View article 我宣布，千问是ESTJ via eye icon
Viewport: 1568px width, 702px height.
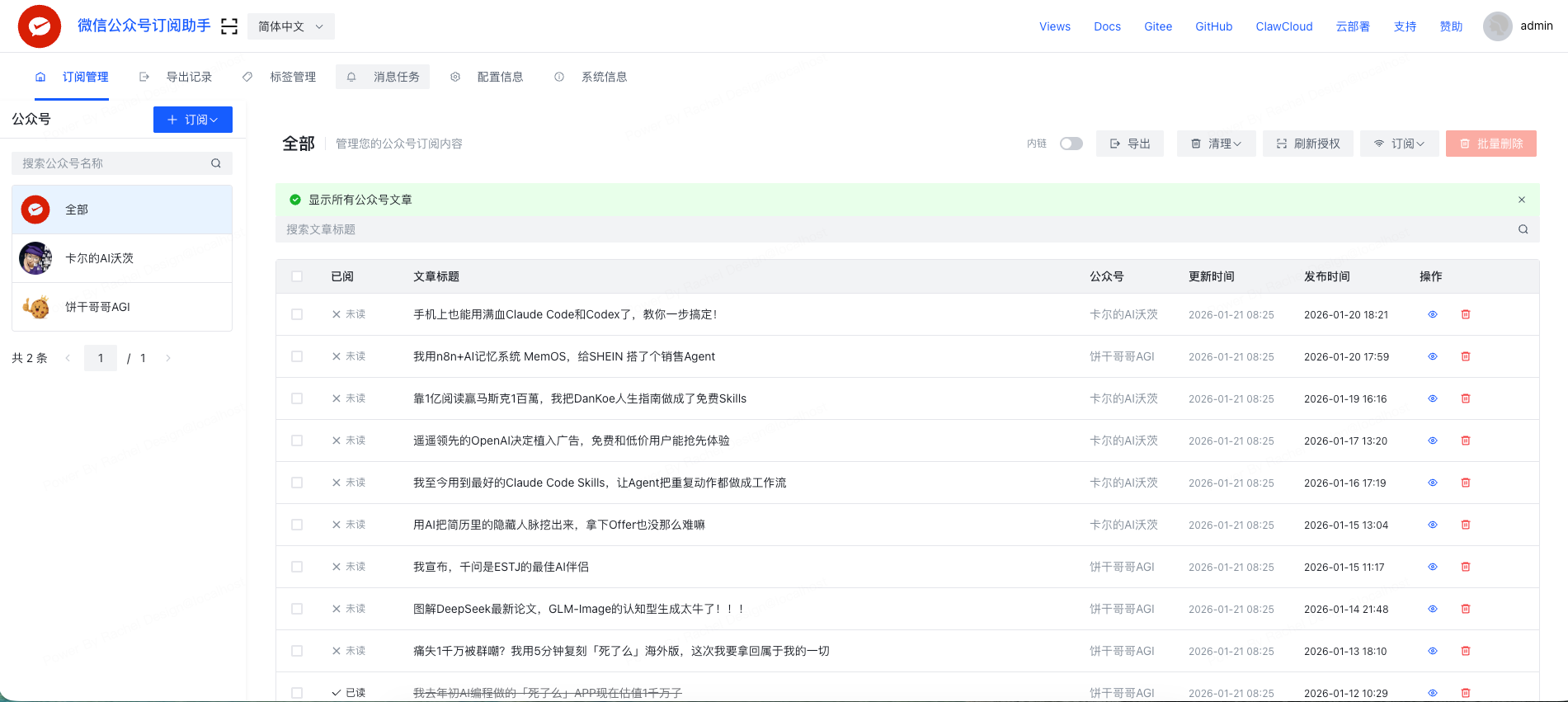click(x=1433, y=567)
